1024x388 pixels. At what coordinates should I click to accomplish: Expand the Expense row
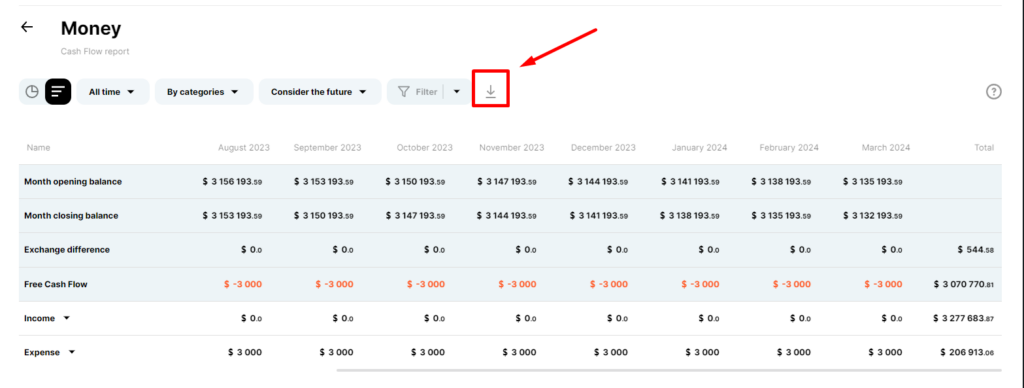coord(72,352)
